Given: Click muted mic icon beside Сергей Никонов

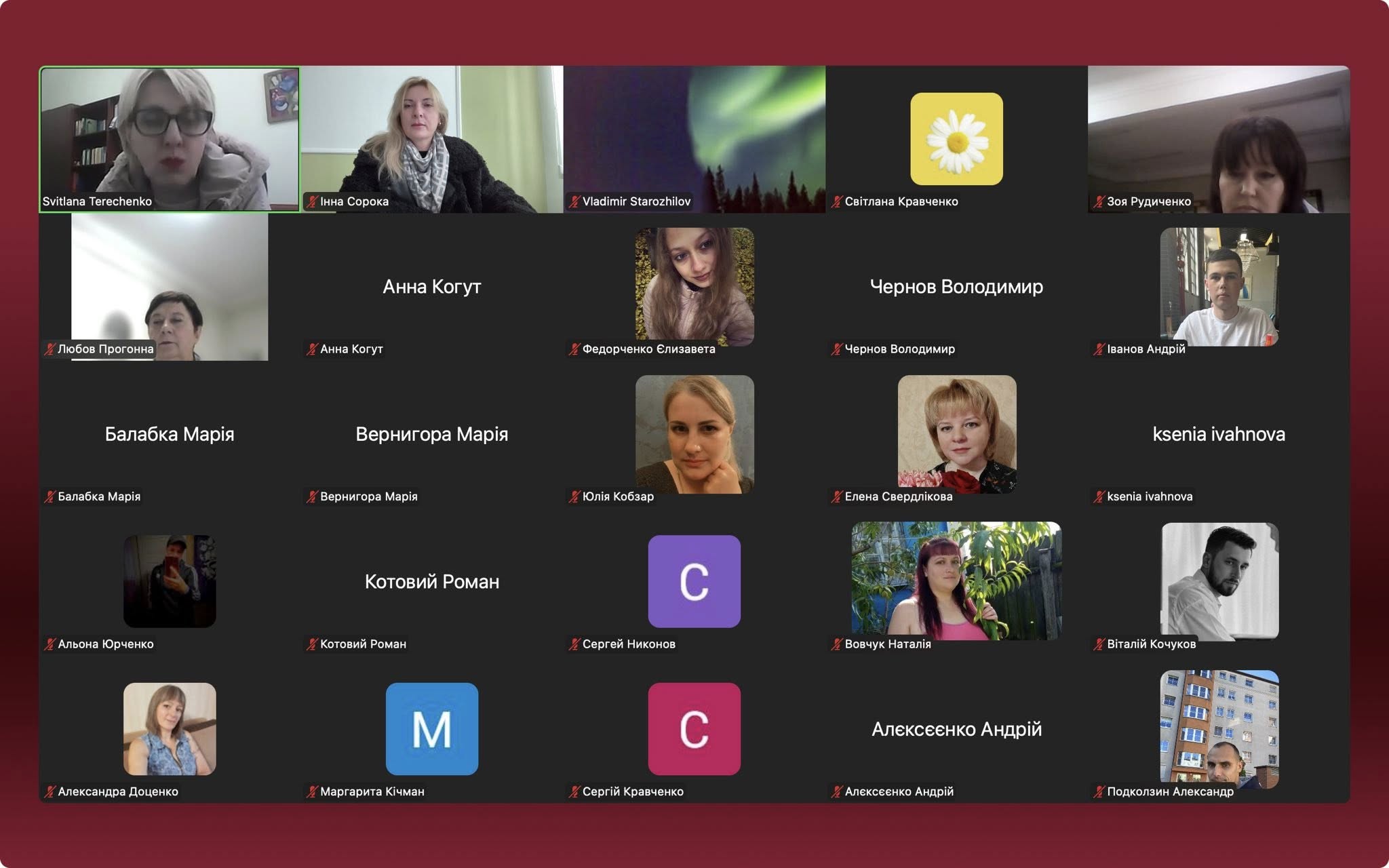Looking at the screenshot, I should click(x=574, y=644).
